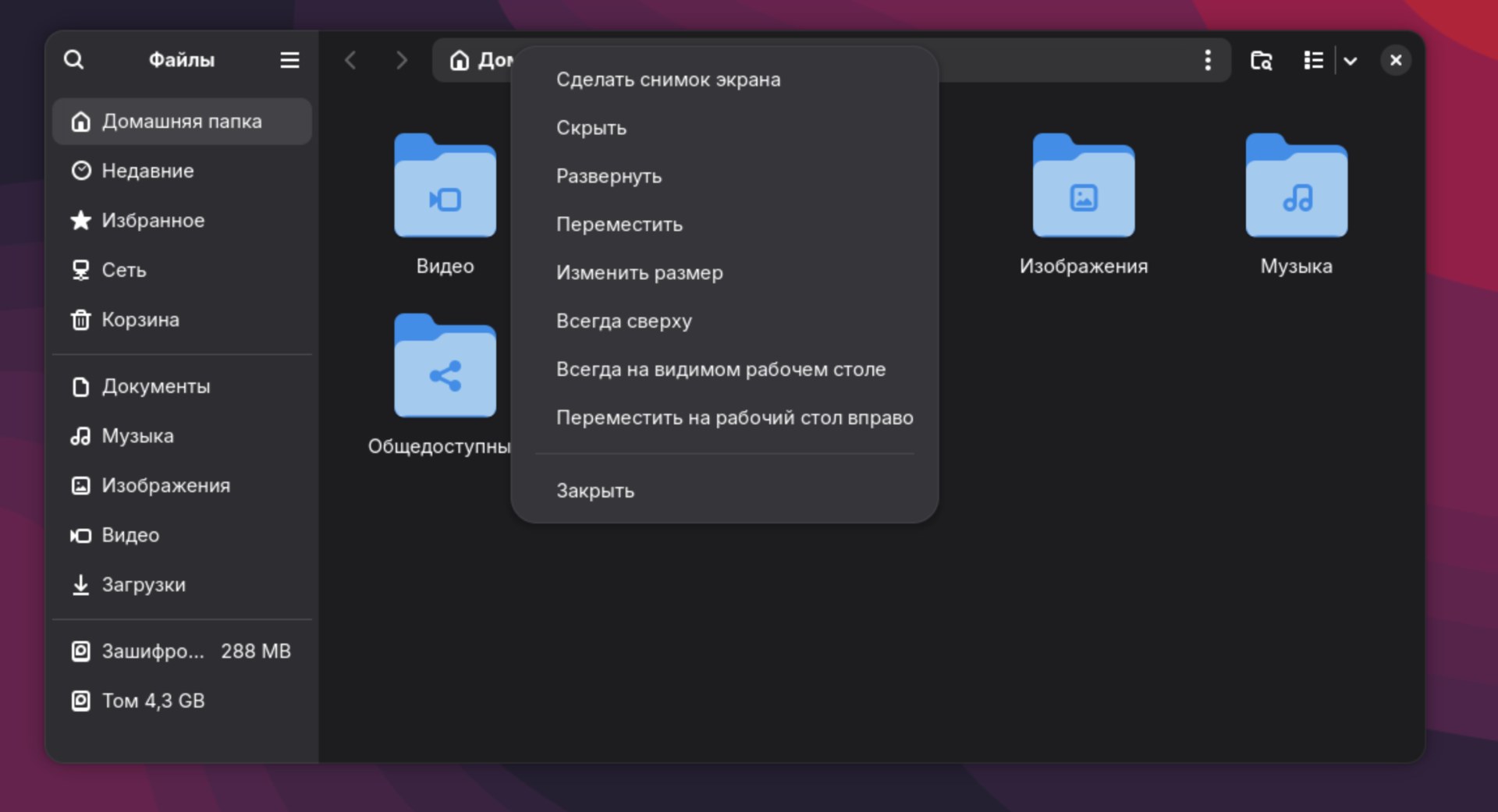Go back with the left arrow
Image resolution: width=1498 pixels, height=812 pixels.
(x=350, y=60)
